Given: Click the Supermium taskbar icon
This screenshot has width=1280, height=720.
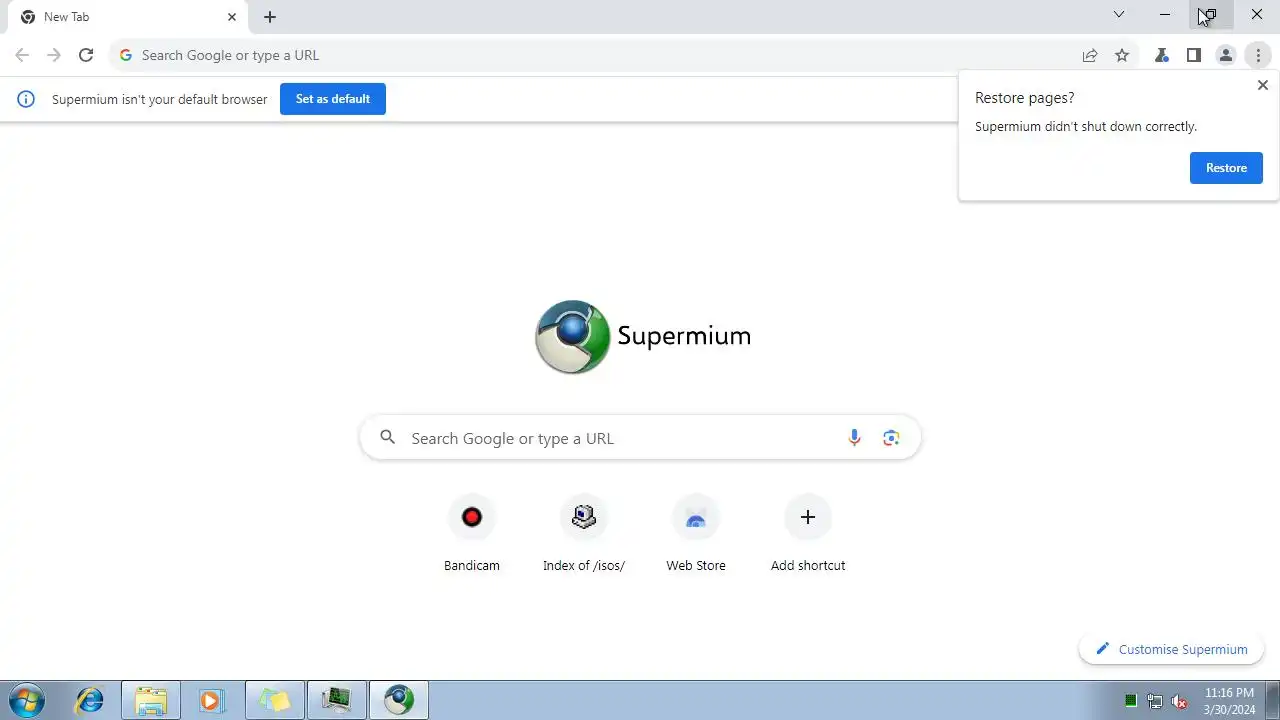Looking at the screenshot, I should [399, 700].
